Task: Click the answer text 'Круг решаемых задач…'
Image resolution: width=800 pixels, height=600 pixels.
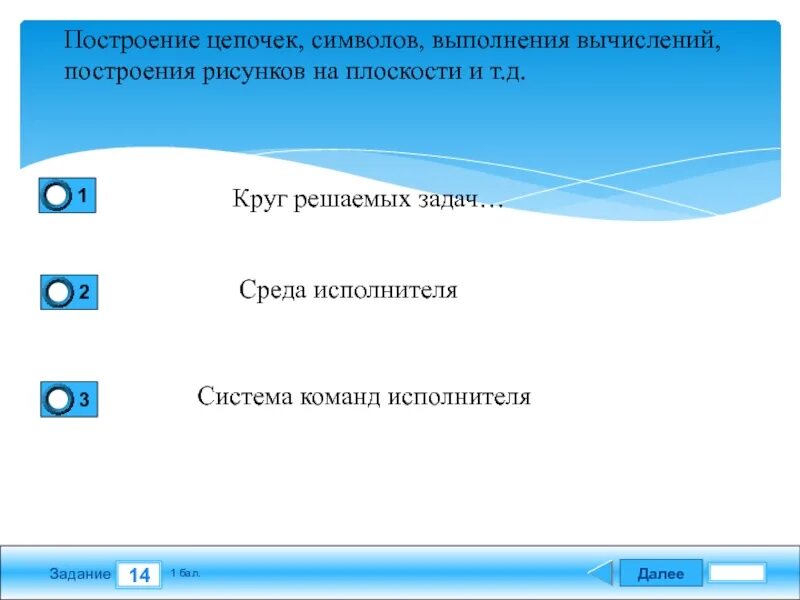Action: click(368, 198)
